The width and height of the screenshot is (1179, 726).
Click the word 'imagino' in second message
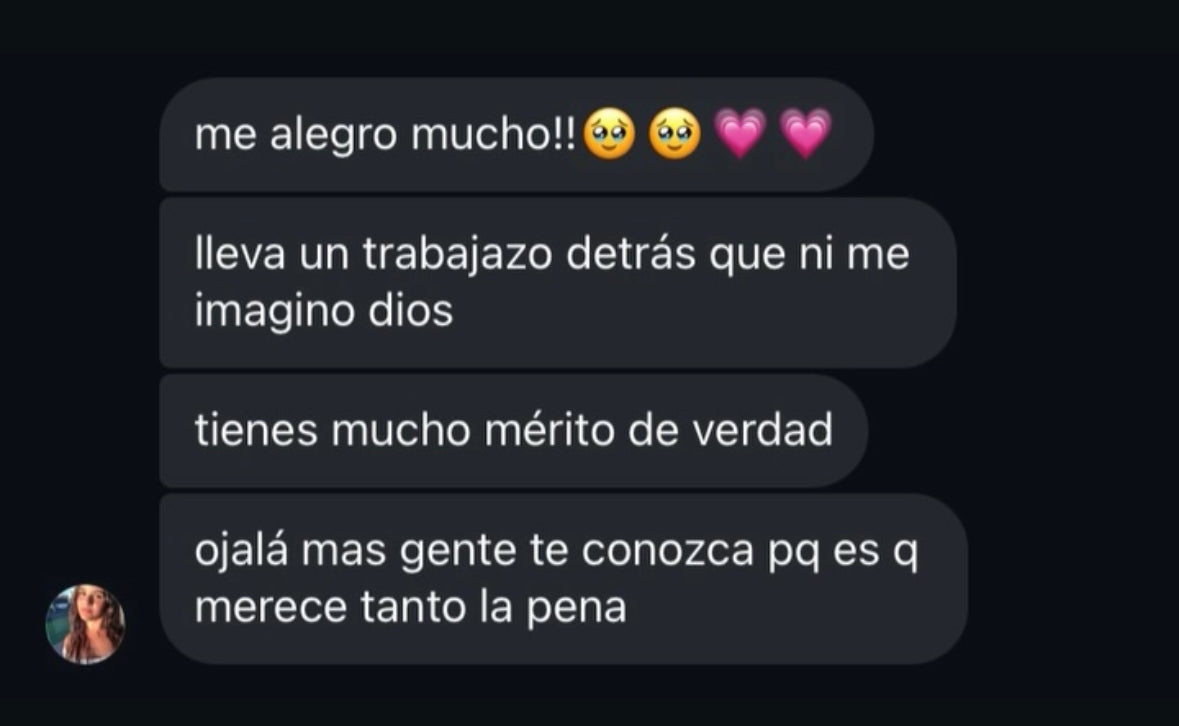point(274,312)
